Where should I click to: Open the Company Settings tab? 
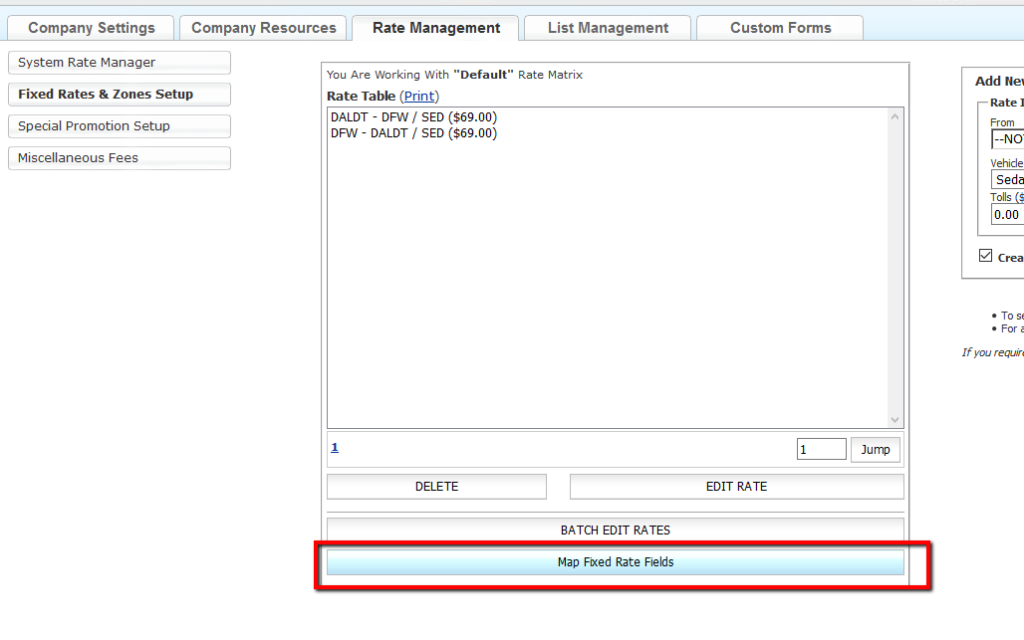pyautogui.click(x=91, y=28)
